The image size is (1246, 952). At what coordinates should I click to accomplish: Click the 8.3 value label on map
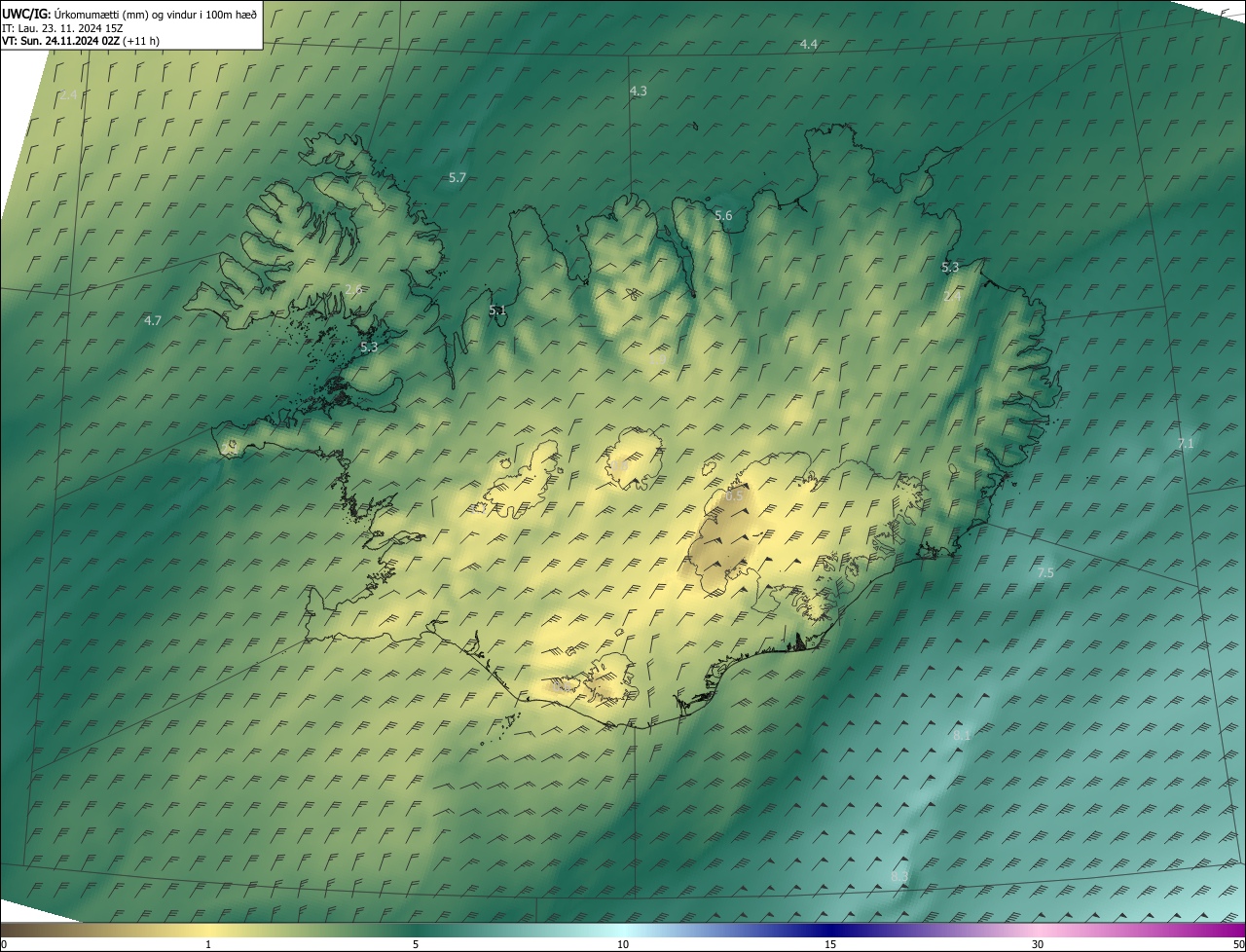(x=899, y=877)
